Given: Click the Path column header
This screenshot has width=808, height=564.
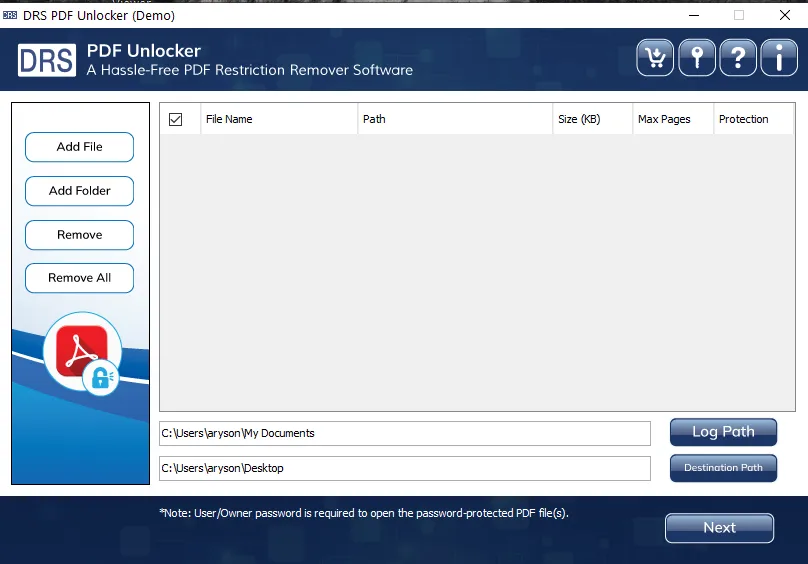Looking at the screenshot, I should [455, 119].
